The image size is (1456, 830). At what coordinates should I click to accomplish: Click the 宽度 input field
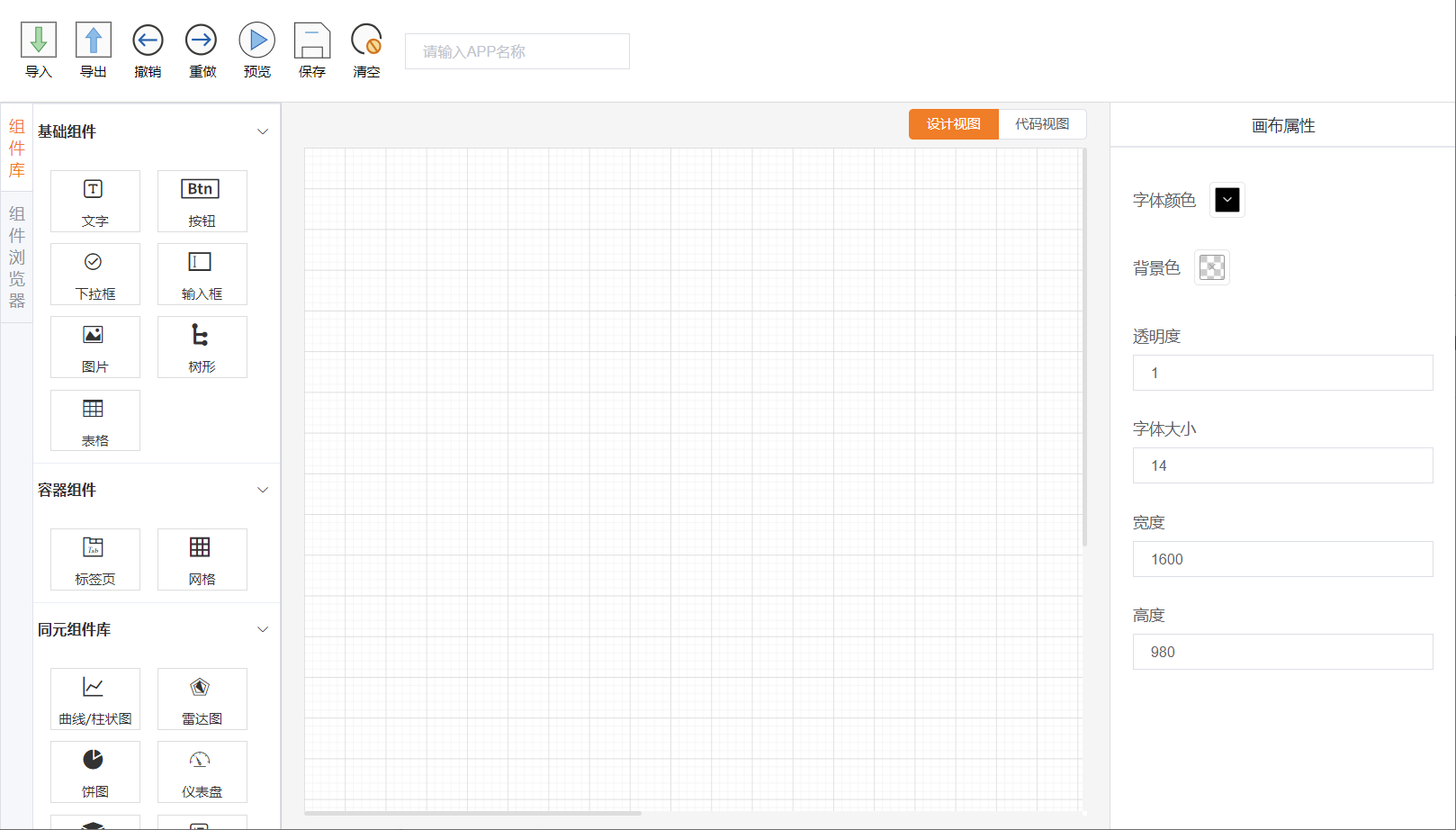point(1283,559)
